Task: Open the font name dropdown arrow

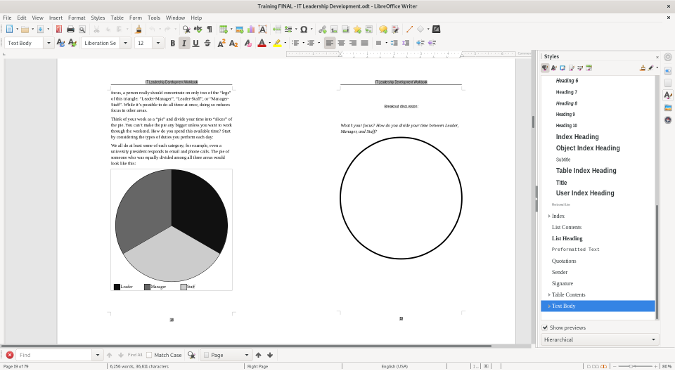Action: coord(125,43)
